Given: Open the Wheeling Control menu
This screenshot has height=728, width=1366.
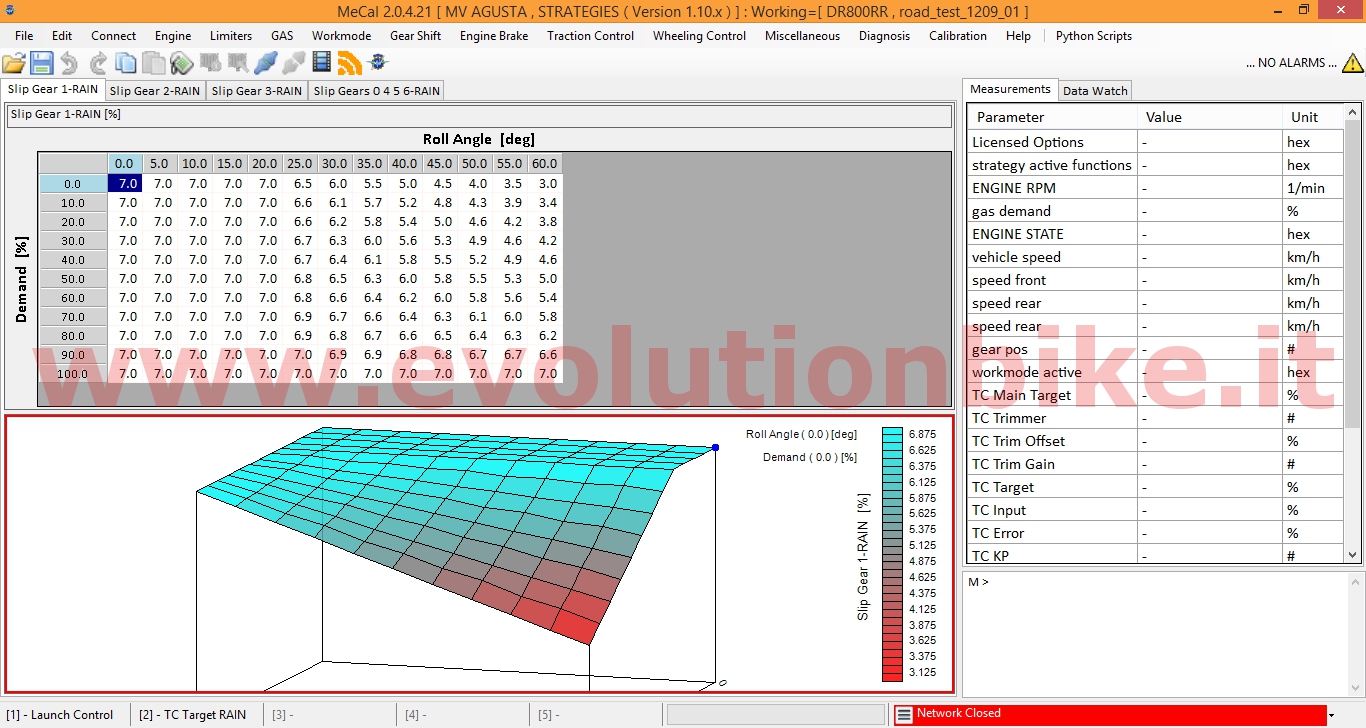Looking at the screenshot, I should (699, 36).
